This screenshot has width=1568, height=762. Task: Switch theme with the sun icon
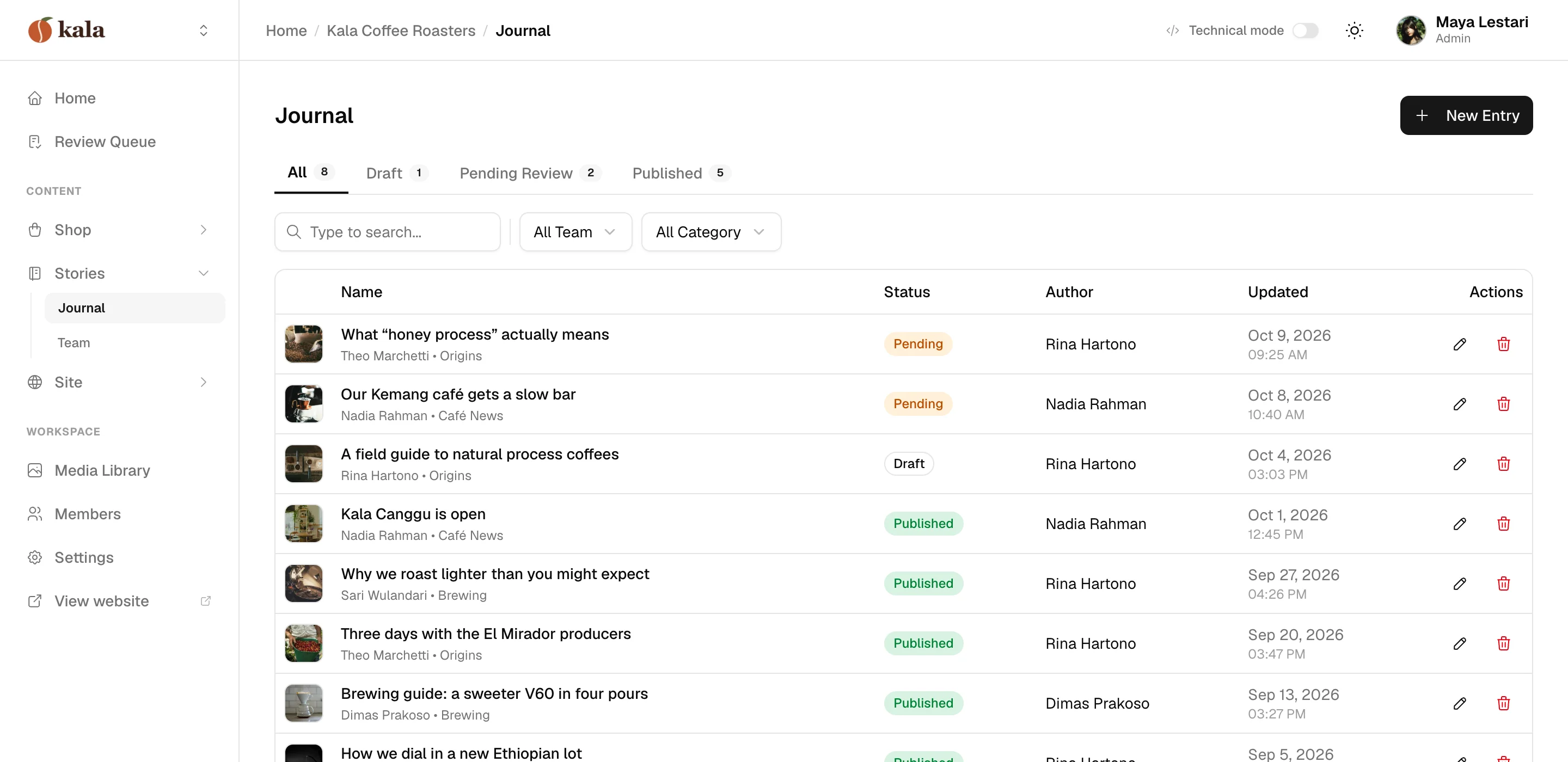(x=1353, y=30)
